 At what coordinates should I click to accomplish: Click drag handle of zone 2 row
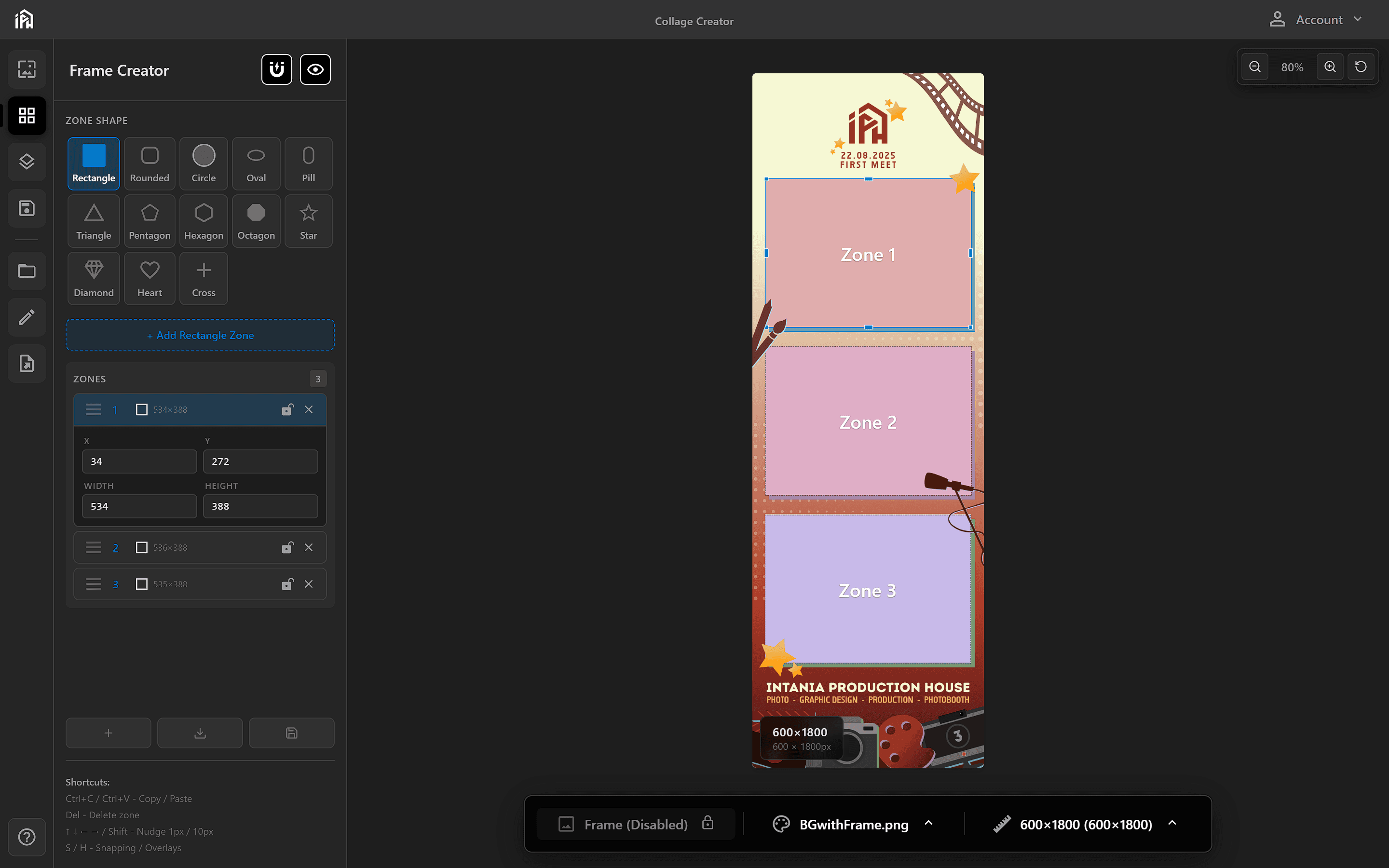94,547
